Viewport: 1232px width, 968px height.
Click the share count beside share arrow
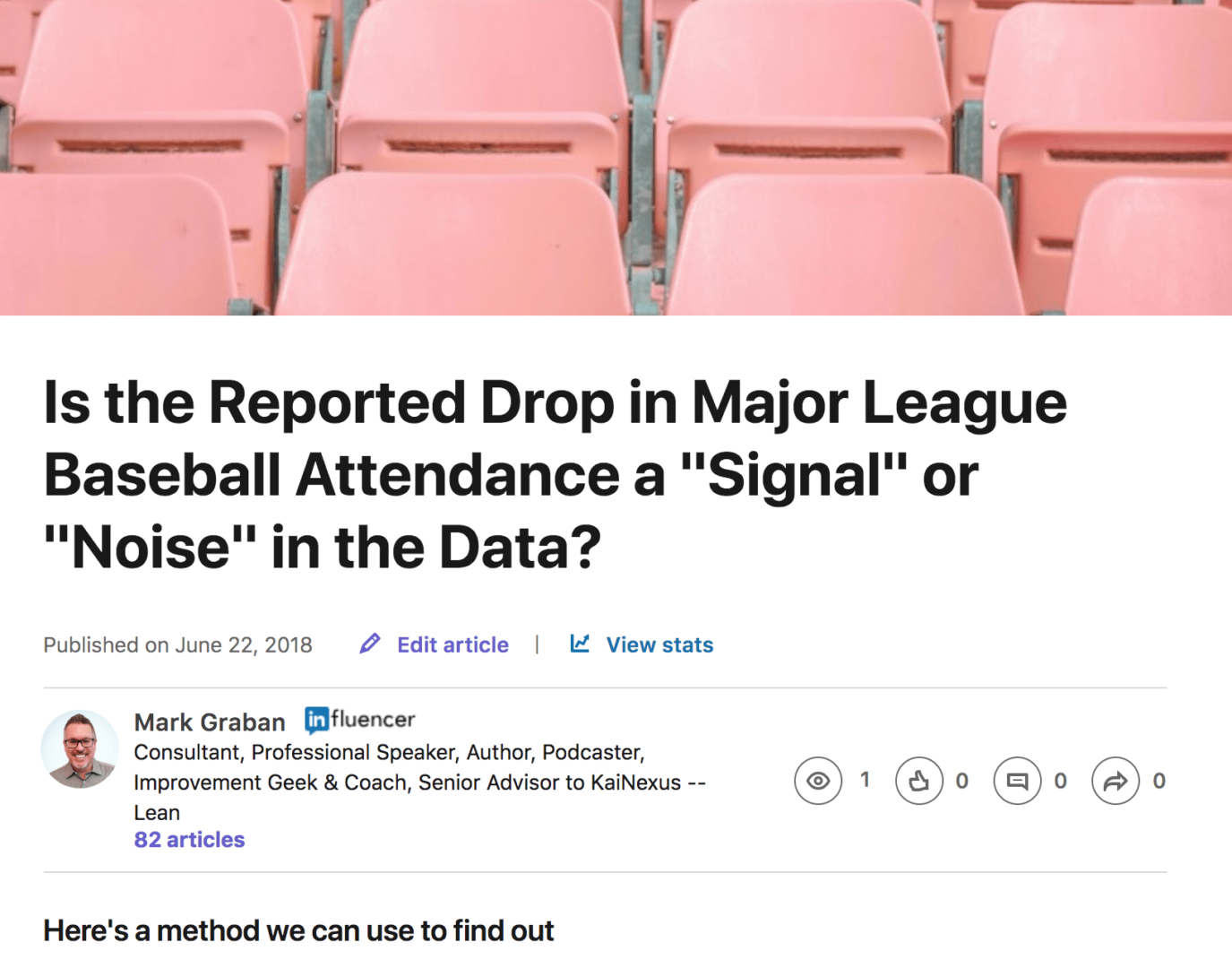click(1159, 781)
